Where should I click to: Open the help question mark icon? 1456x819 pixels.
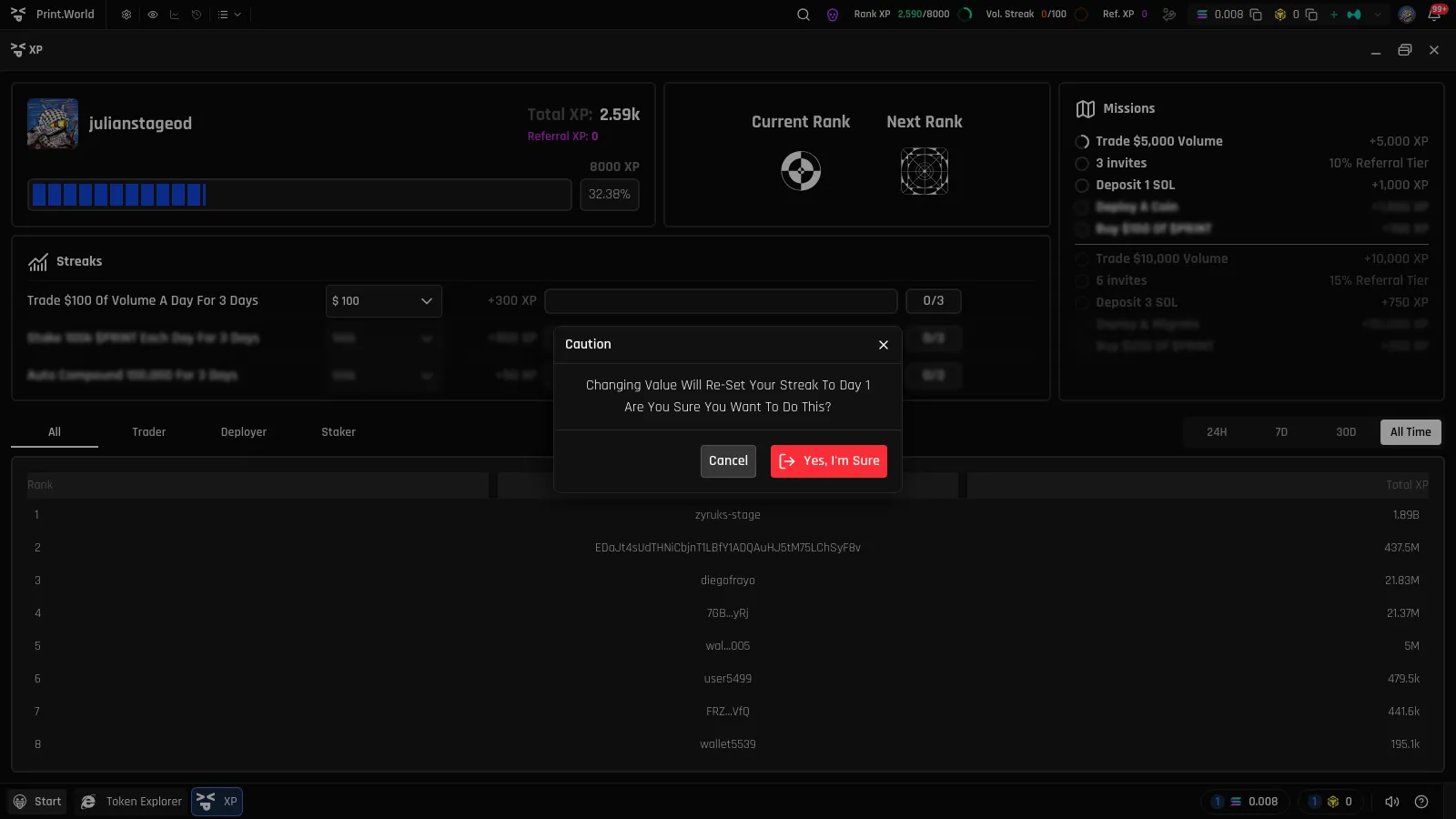coord(1421,802)
